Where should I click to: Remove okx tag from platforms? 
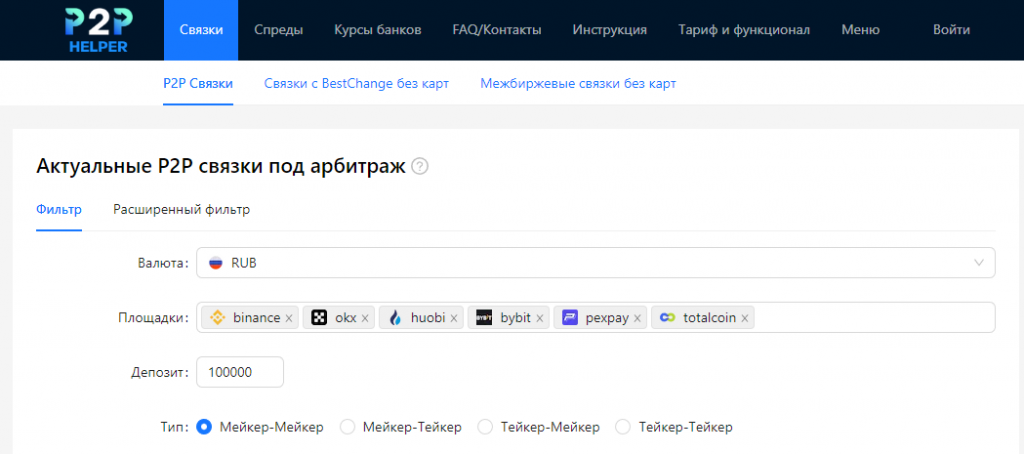(365, 318)
